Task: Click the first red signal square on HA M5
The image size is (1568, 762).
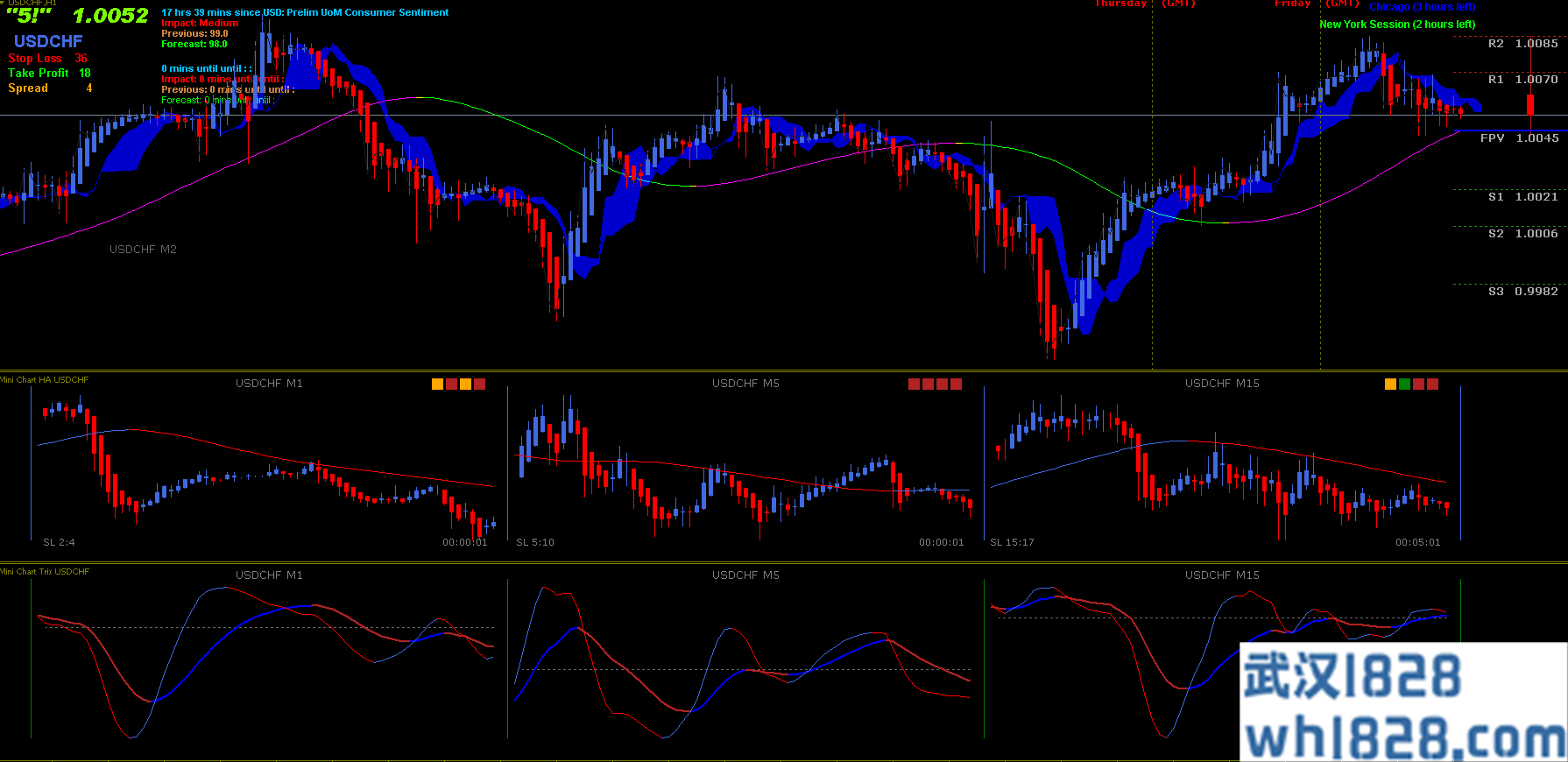Action: (x=914, y=384)
